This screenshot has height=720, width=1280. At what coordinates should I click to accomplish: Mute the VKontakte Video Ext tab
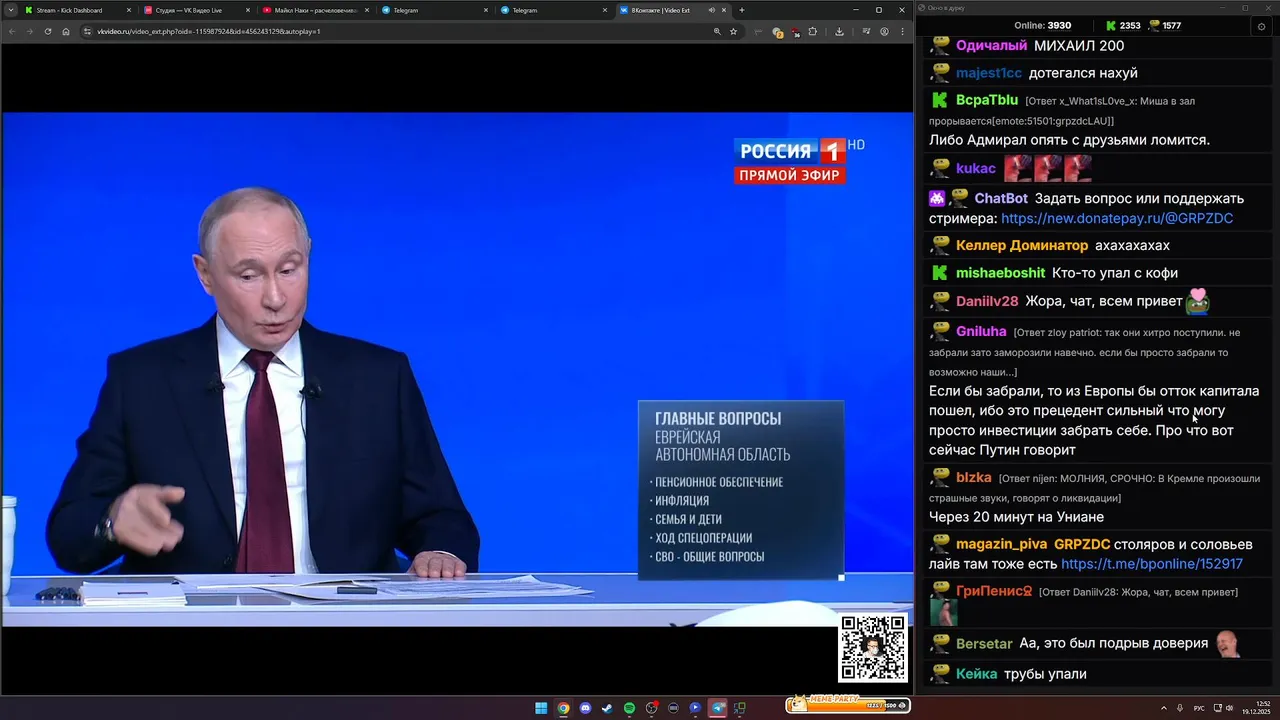click(x=712, y=10)
